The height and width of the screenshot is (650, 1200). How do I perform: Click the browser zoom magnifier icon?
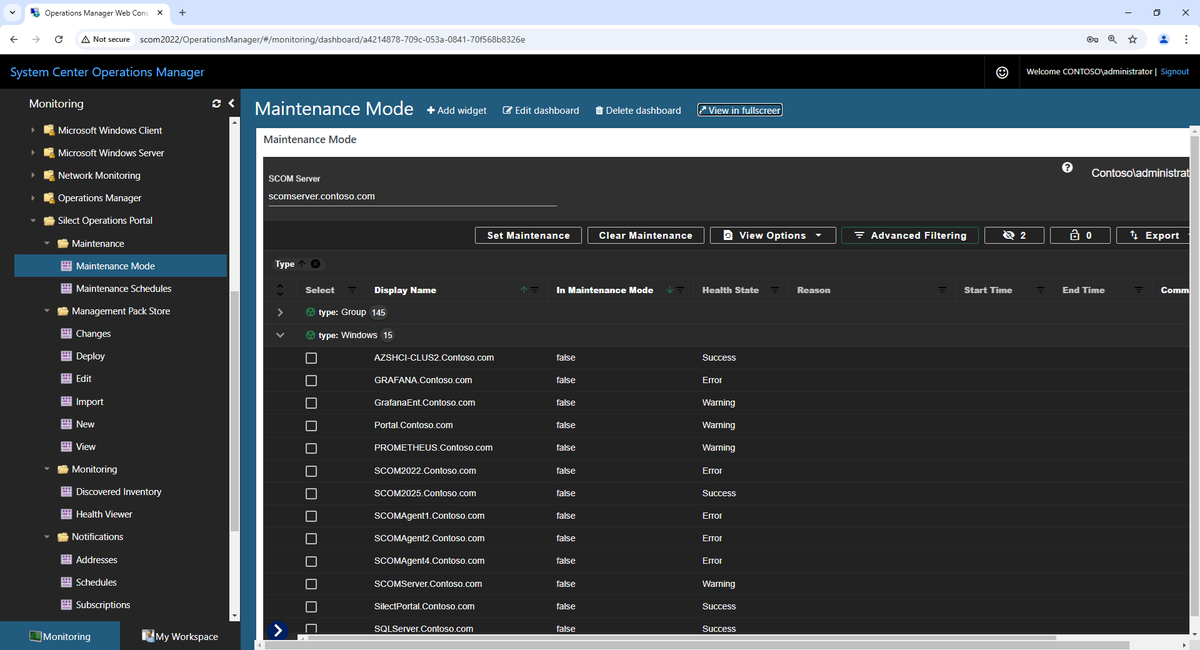[1112, 39]
